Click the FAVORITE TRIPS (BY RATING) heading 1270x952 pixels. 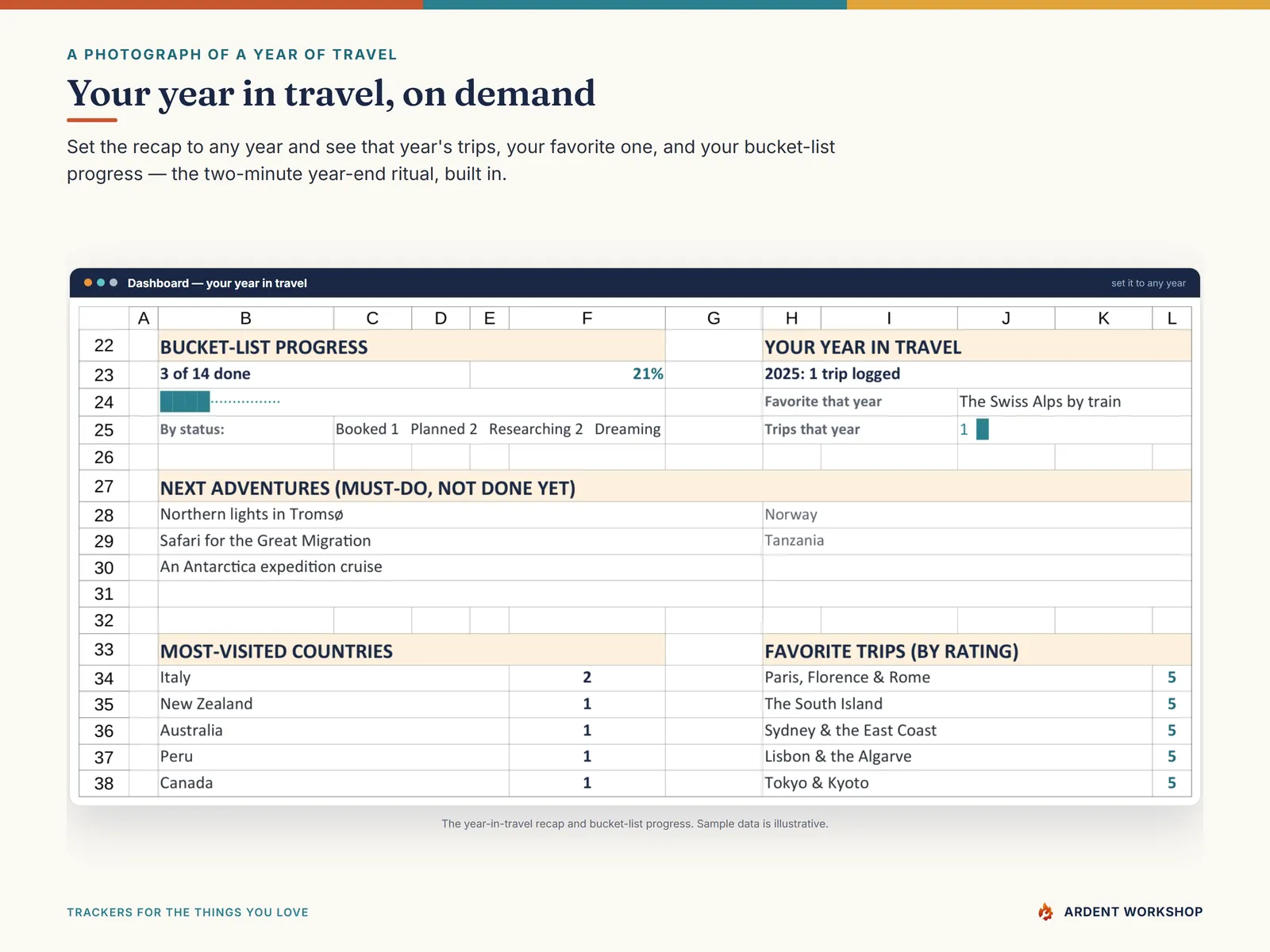point(976,651)
